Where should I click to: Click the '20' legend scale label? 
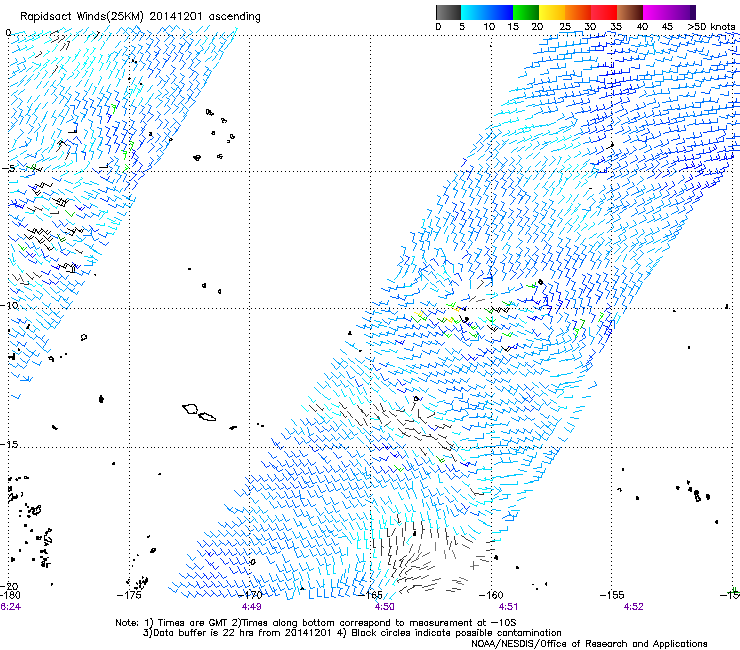pos(537,27)
